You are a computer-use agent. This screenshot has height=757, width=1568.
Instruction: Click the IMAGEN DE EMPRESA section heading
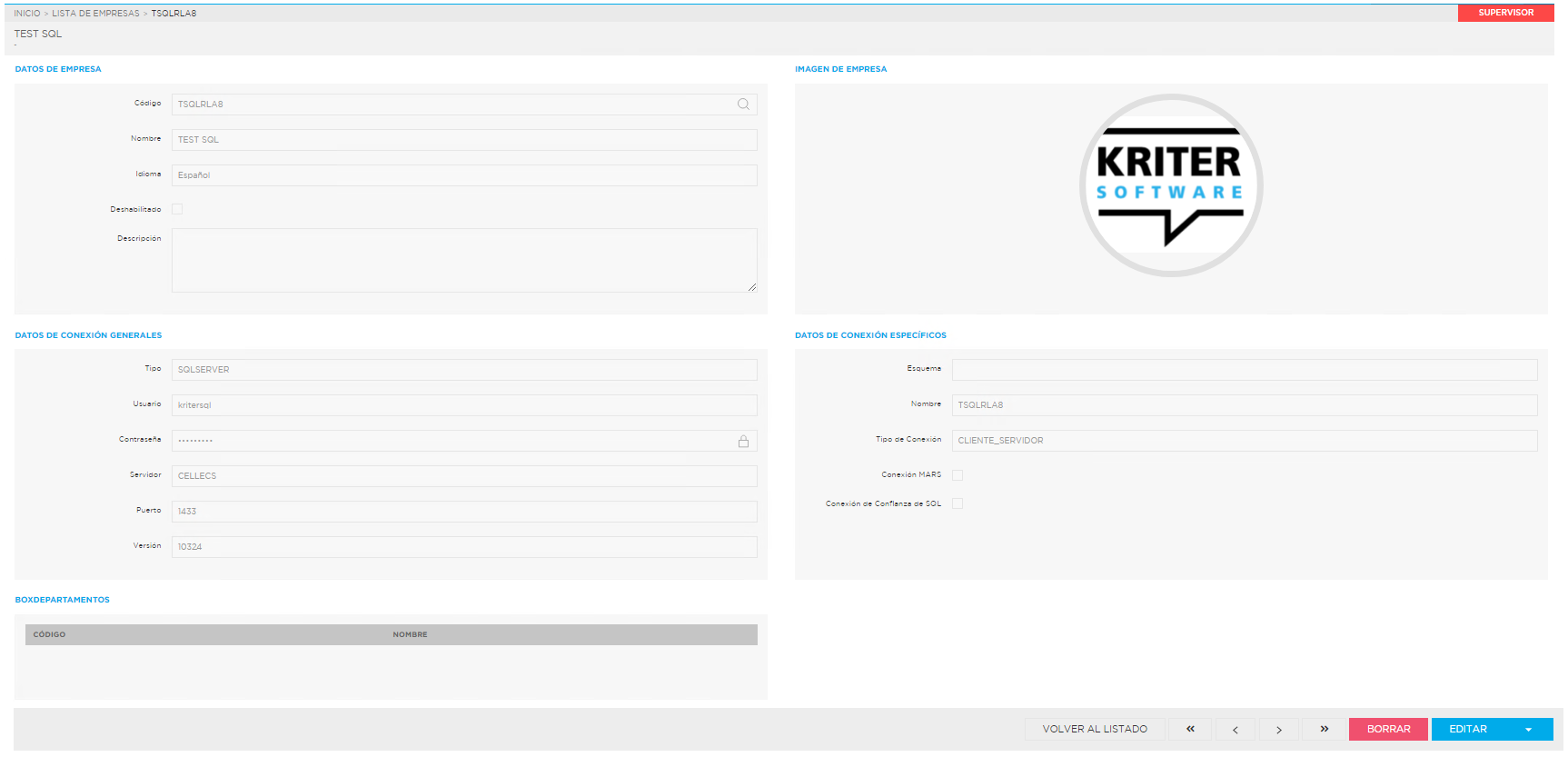[x=840, y=69]
